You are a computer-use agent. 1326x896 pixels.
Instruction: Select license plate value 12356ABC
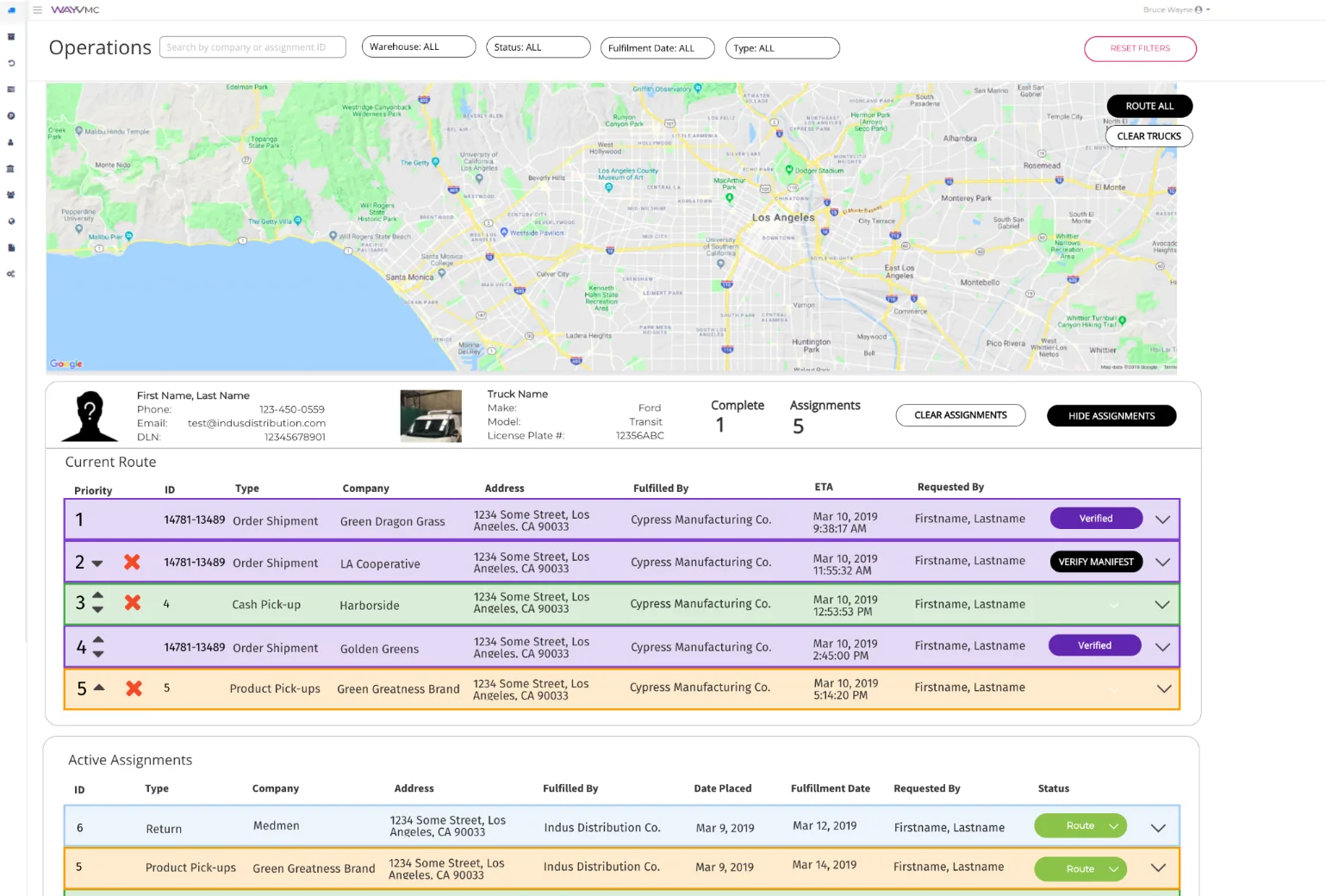click(x=640, y=436)
